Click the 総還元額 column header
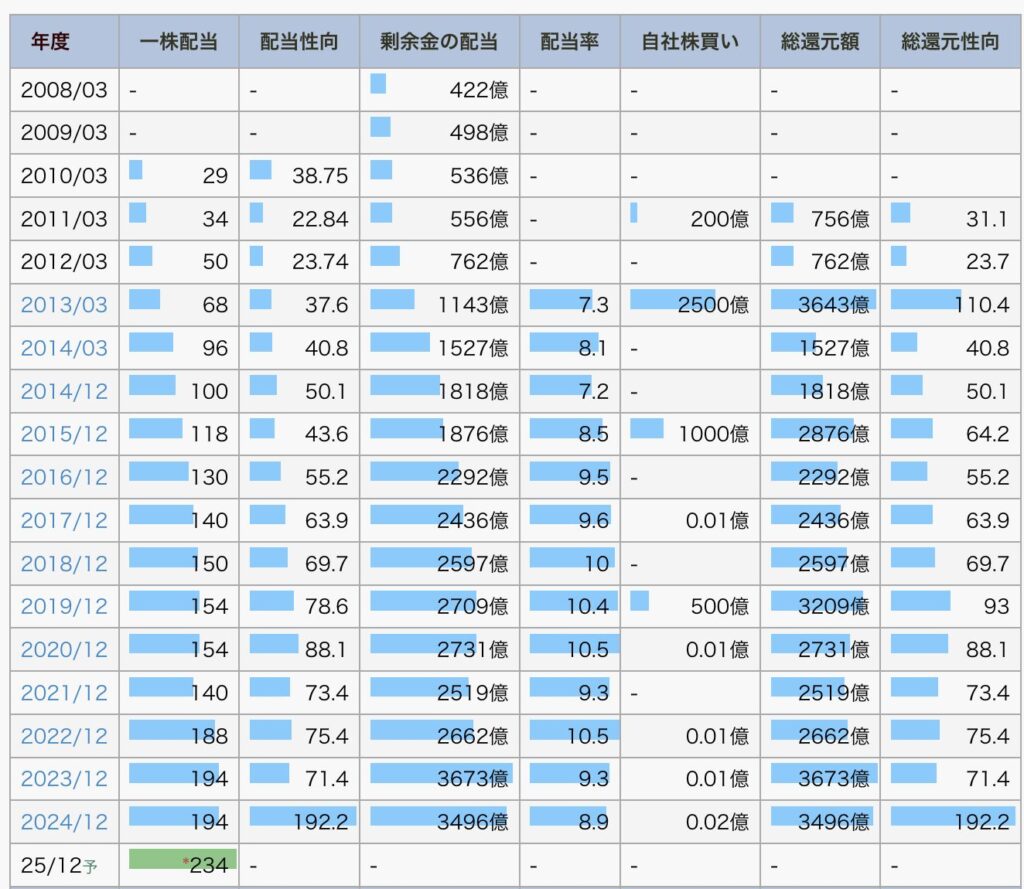 coord(819,42)
